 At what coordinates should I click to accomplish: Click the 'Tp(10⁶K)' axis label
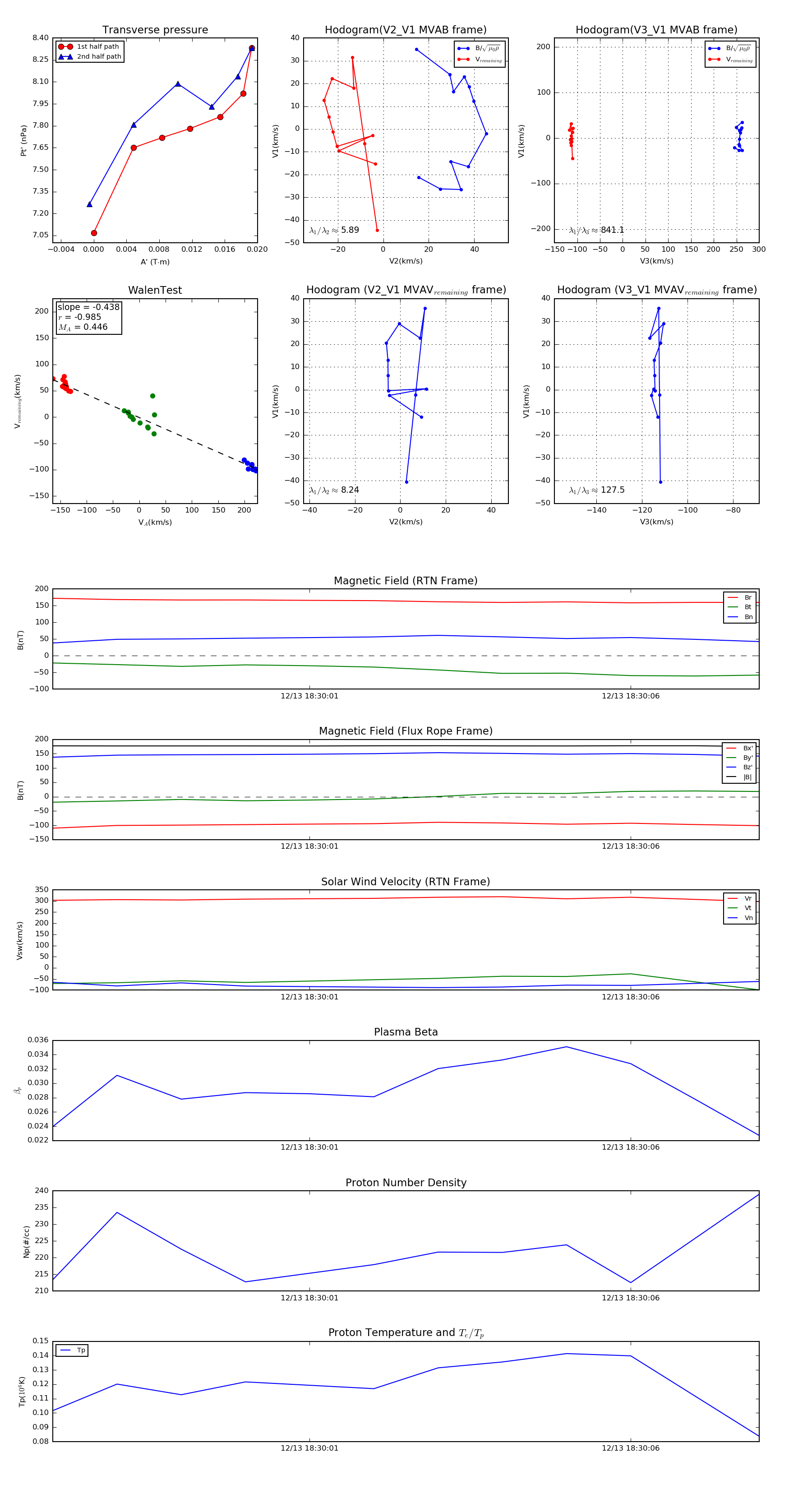(22, 1392)
